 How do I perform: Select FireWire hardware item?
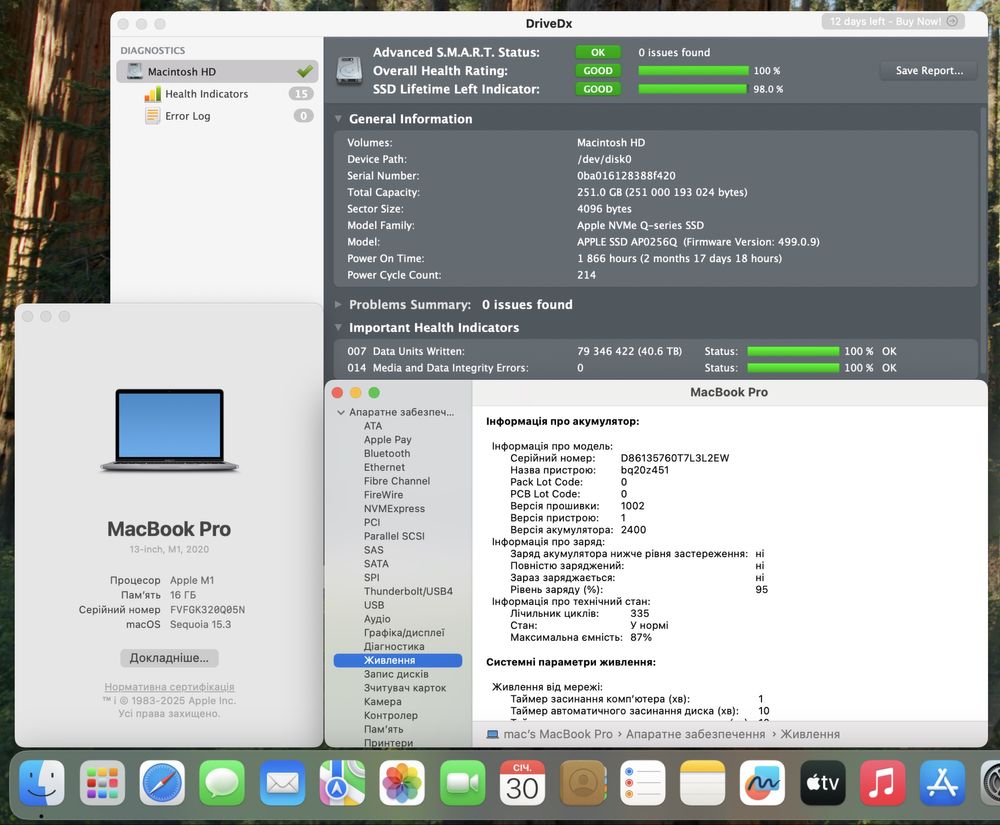[x=383, y=495]
